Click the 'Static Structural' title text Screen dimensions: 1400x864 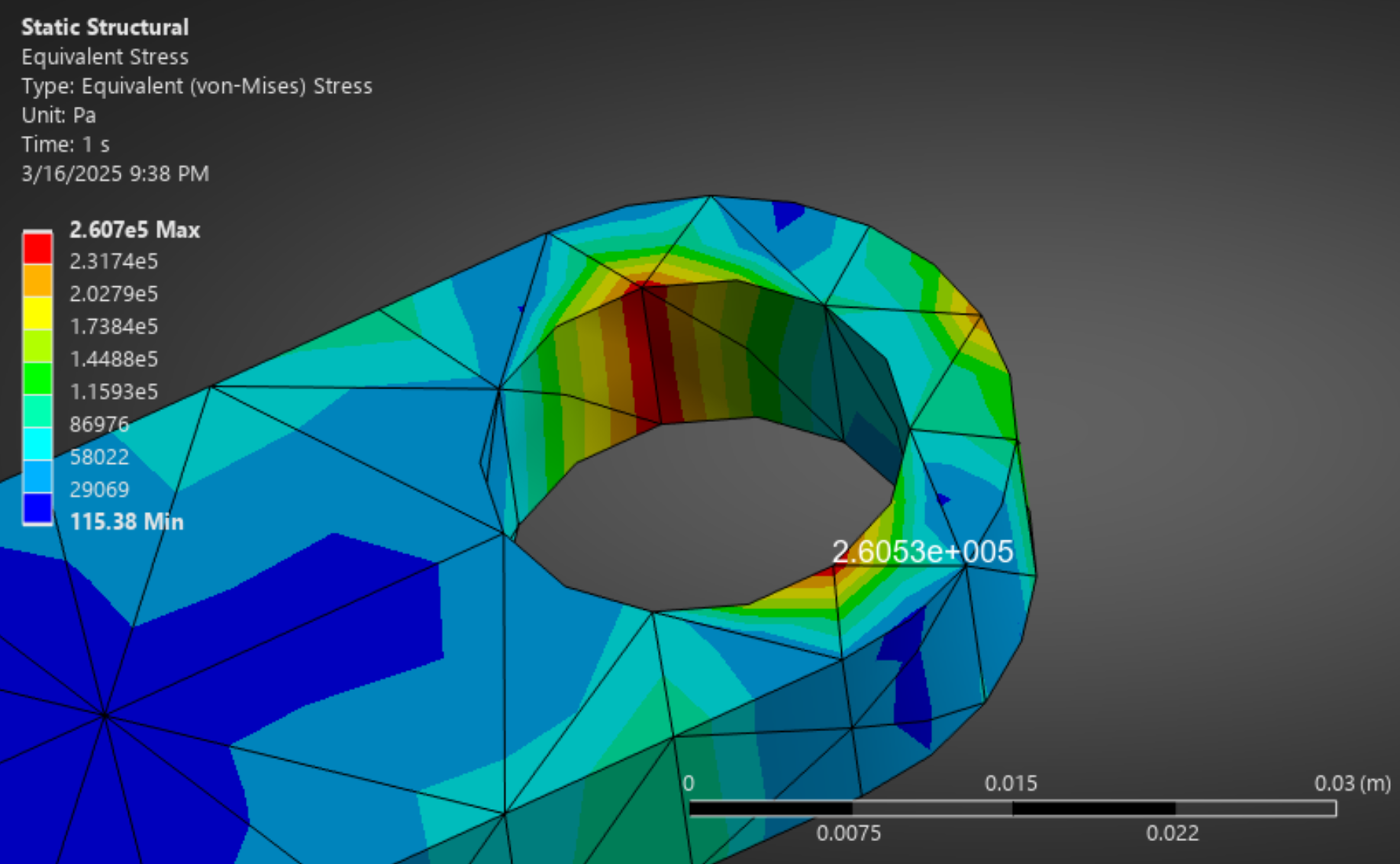[x=105, y=27]
